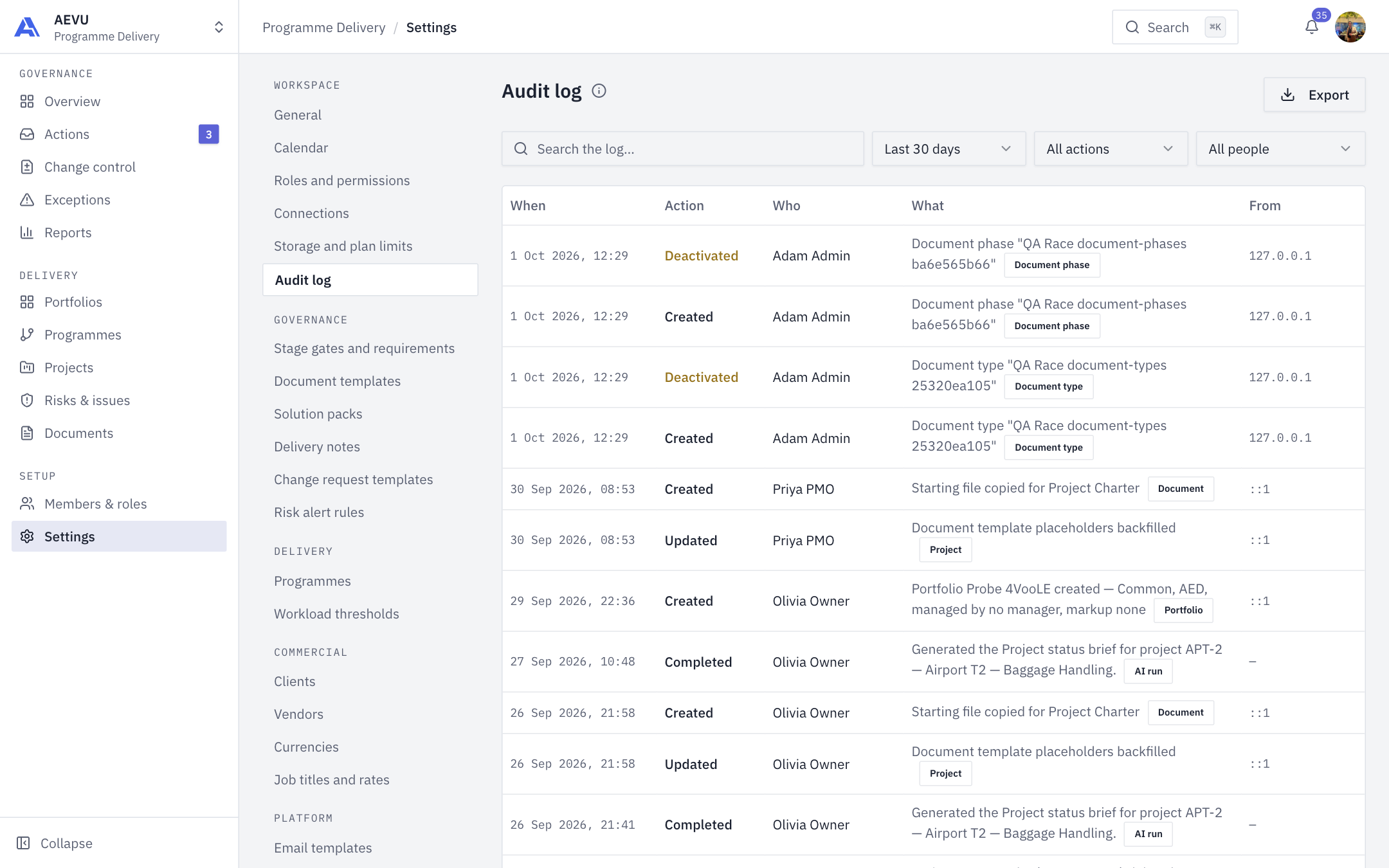Click the When column header
The height and width of the screenshot is (868, 1389).
pos(527,205)
